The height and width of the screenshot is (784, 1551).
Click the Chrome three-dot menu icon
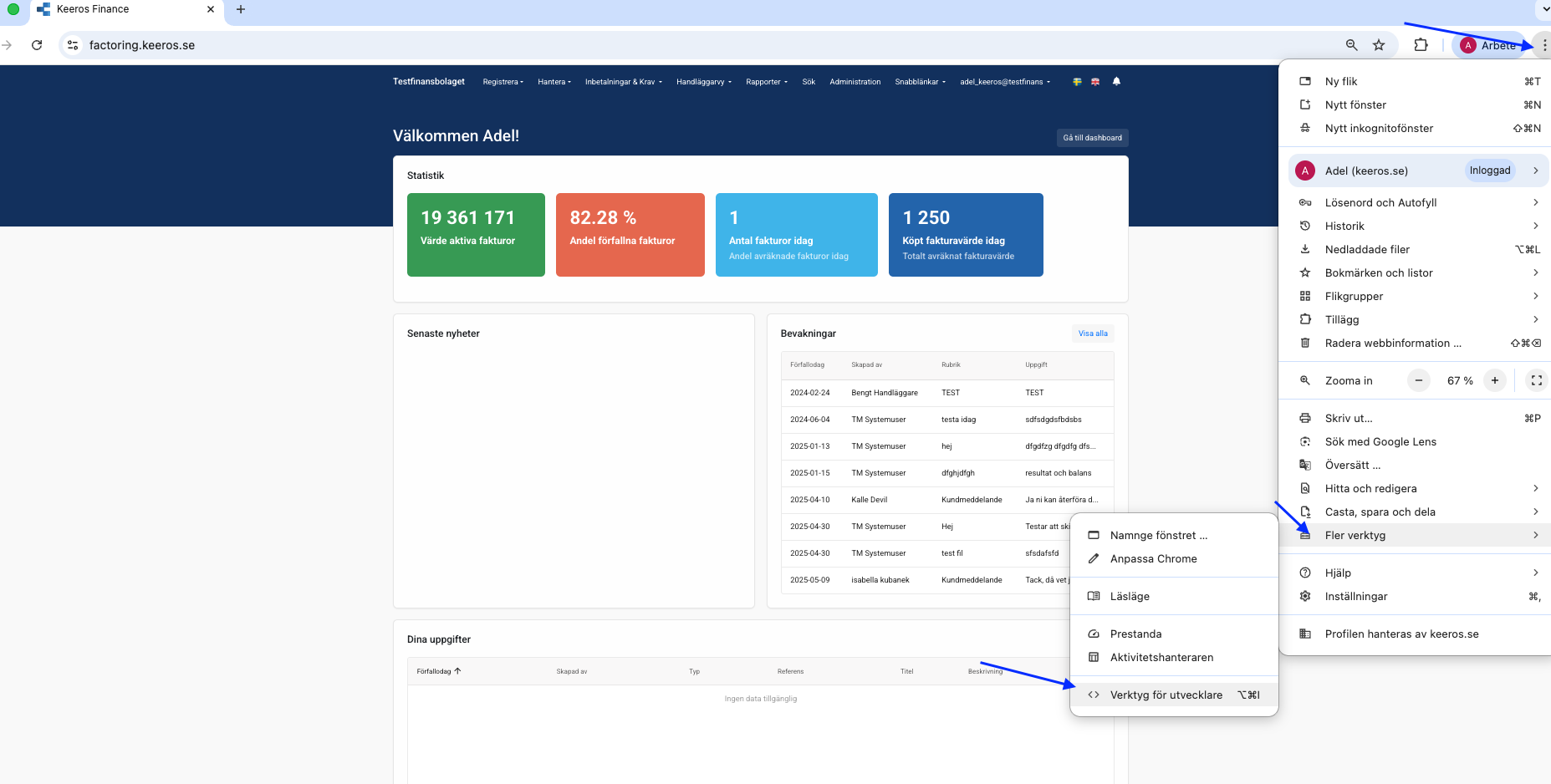point(1543,45)
